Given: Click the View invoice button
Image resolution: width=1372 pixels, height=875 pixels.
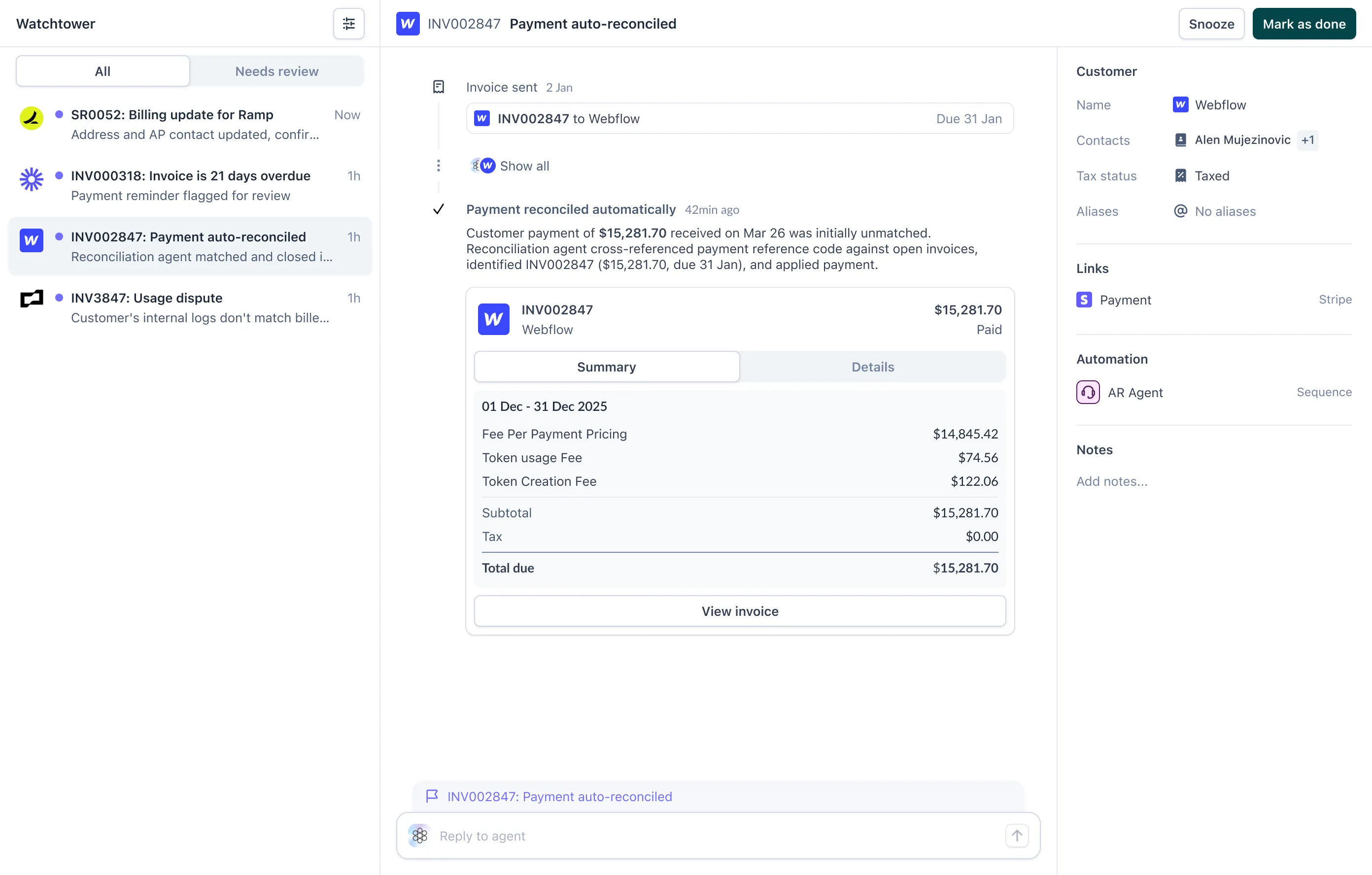Looking at the screenshot, I should coord(740,611).
